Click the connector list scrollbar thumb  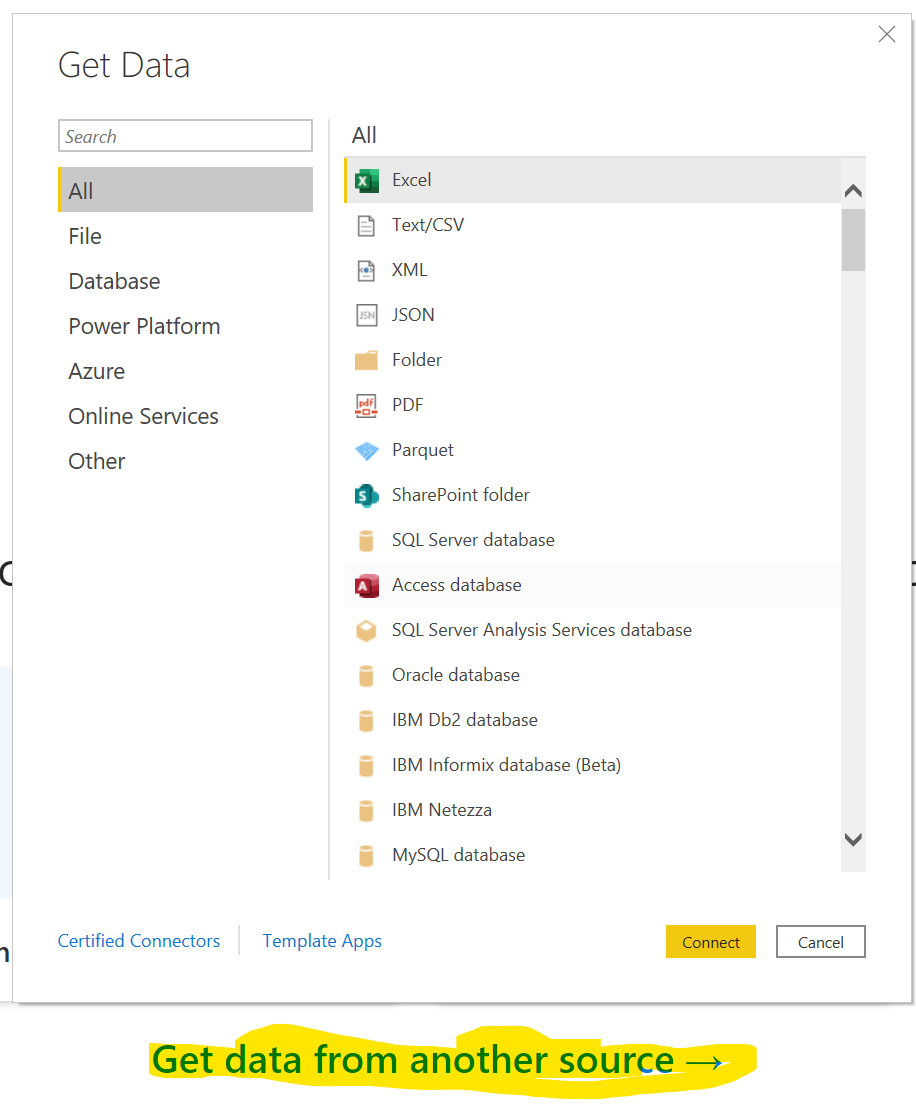pos(853,240)
